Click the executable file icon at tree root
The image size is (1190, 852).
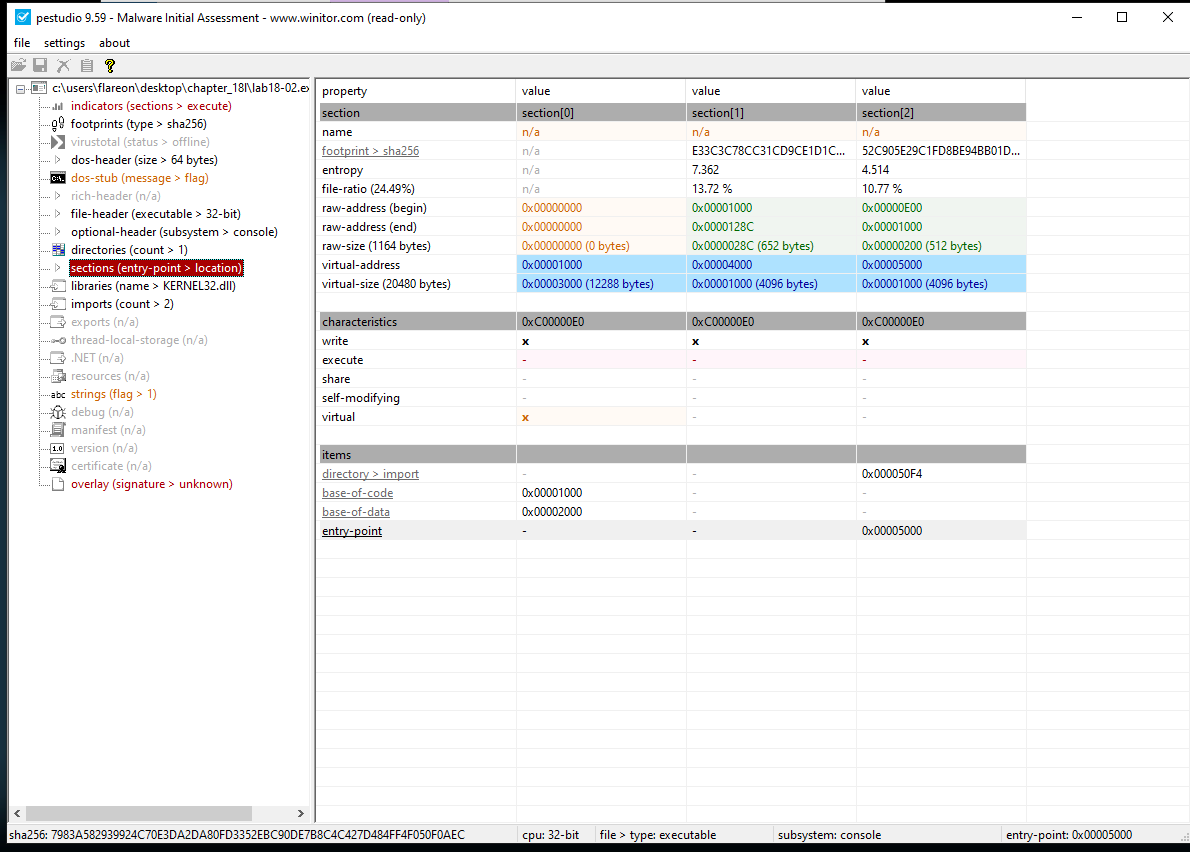click(x=39, y=88)
